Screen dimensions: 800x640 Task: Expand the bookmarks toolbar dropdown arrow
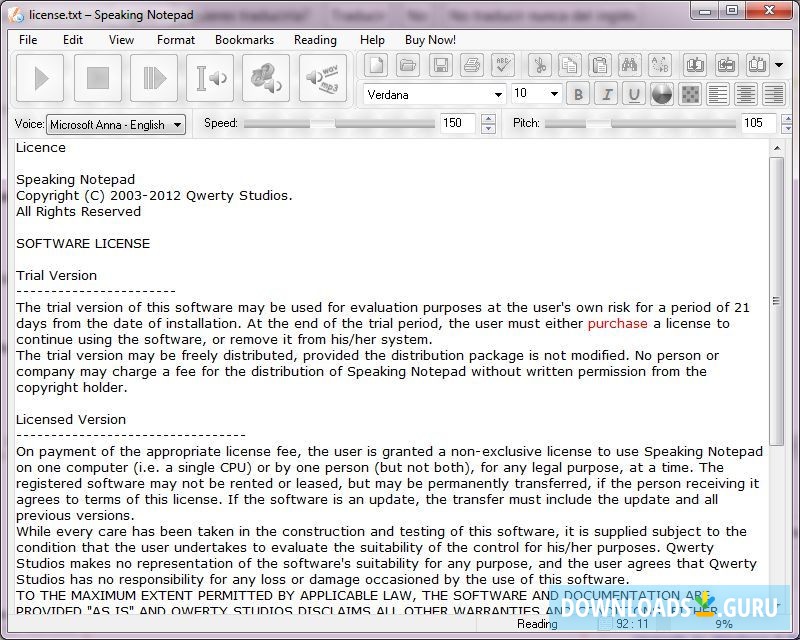pyautogui.click(x=779, y=65)
